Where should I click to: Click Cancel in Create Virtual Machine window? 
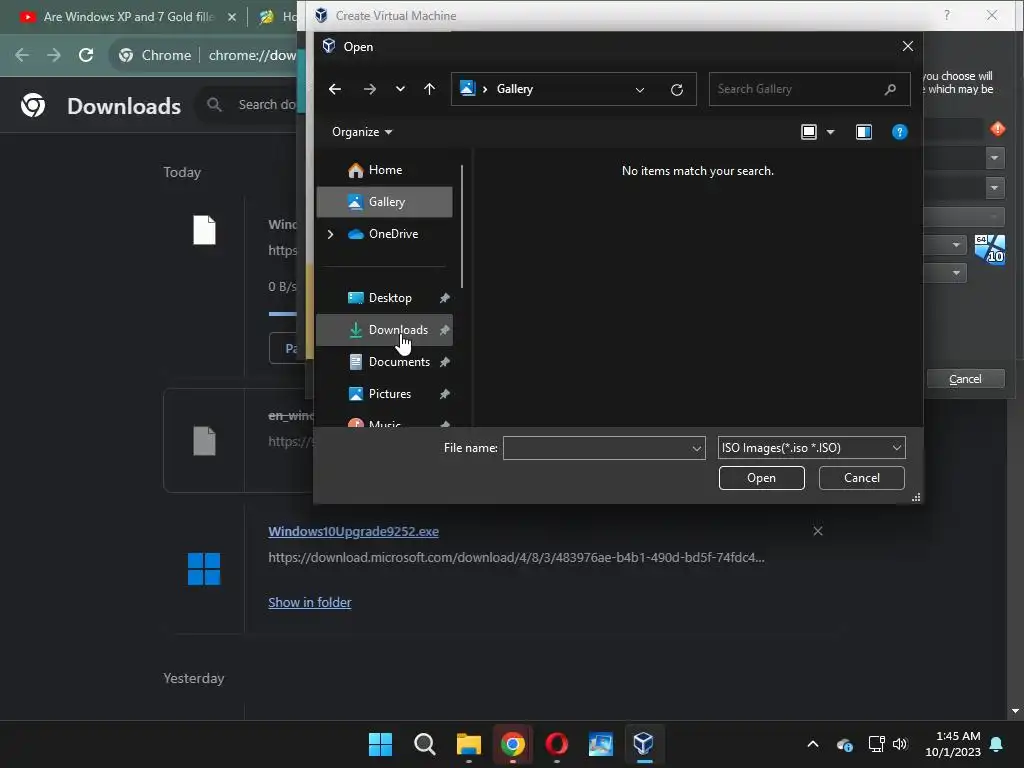965,379
